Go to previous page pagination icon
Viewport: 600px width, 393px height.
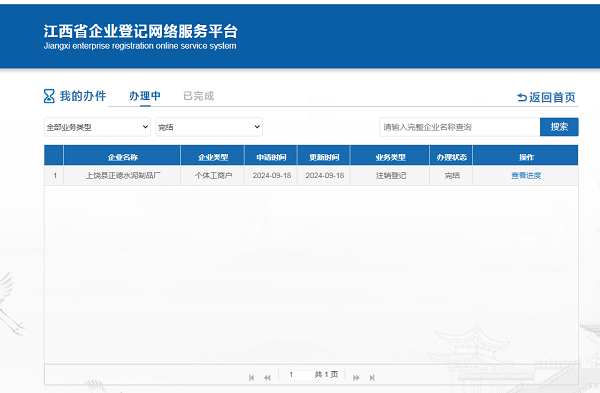pos(267,378)
